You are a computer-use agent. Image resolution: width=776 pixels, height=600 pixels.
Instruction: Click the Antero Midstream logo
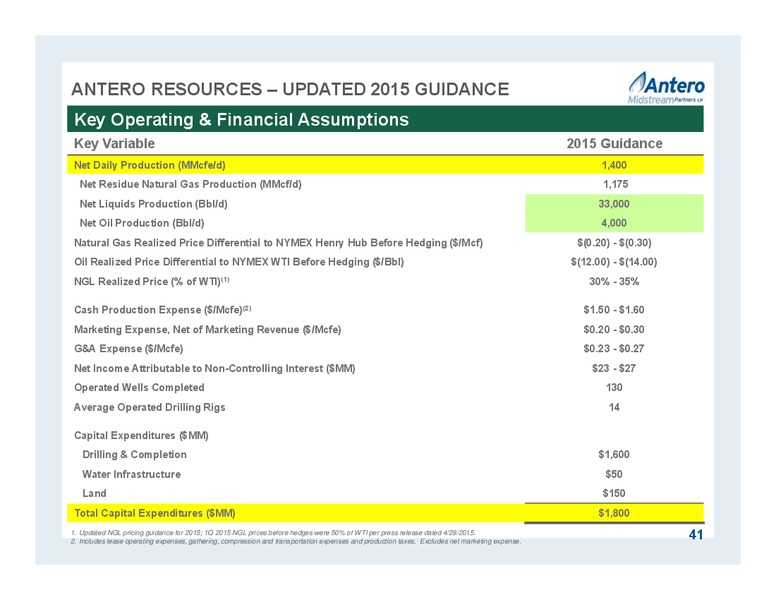(x=666, y=88)
